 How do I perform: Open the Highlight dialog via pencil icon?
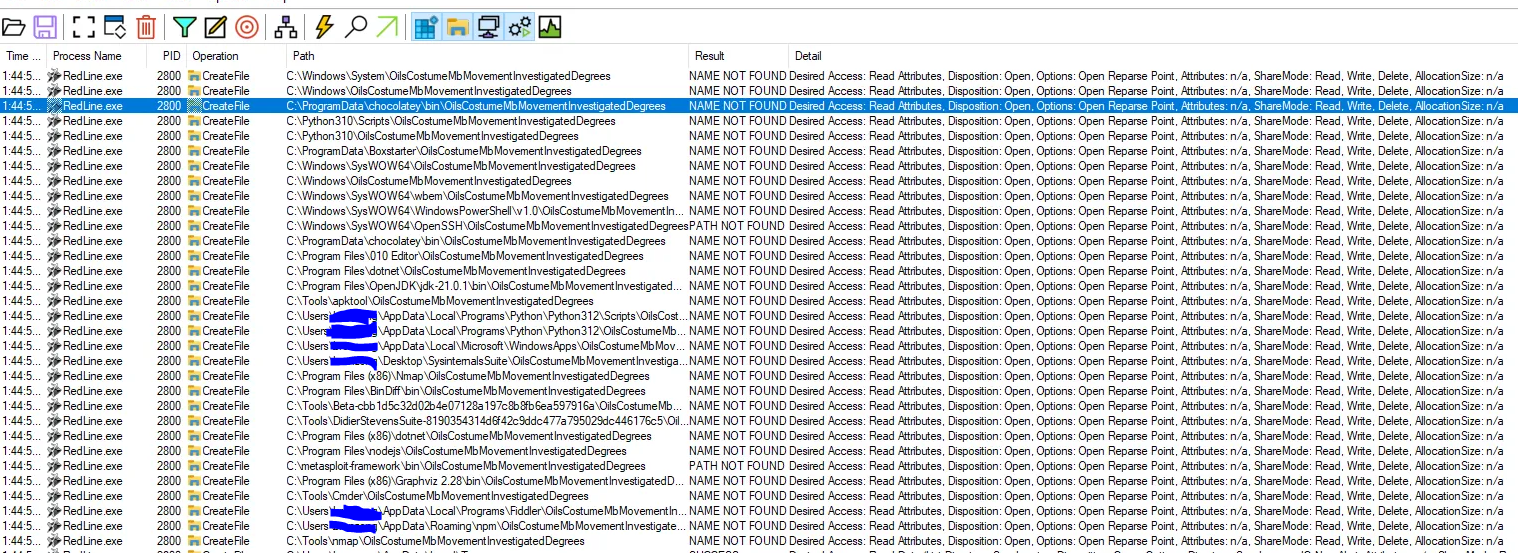pyautogui.click(x=215, y=27)
